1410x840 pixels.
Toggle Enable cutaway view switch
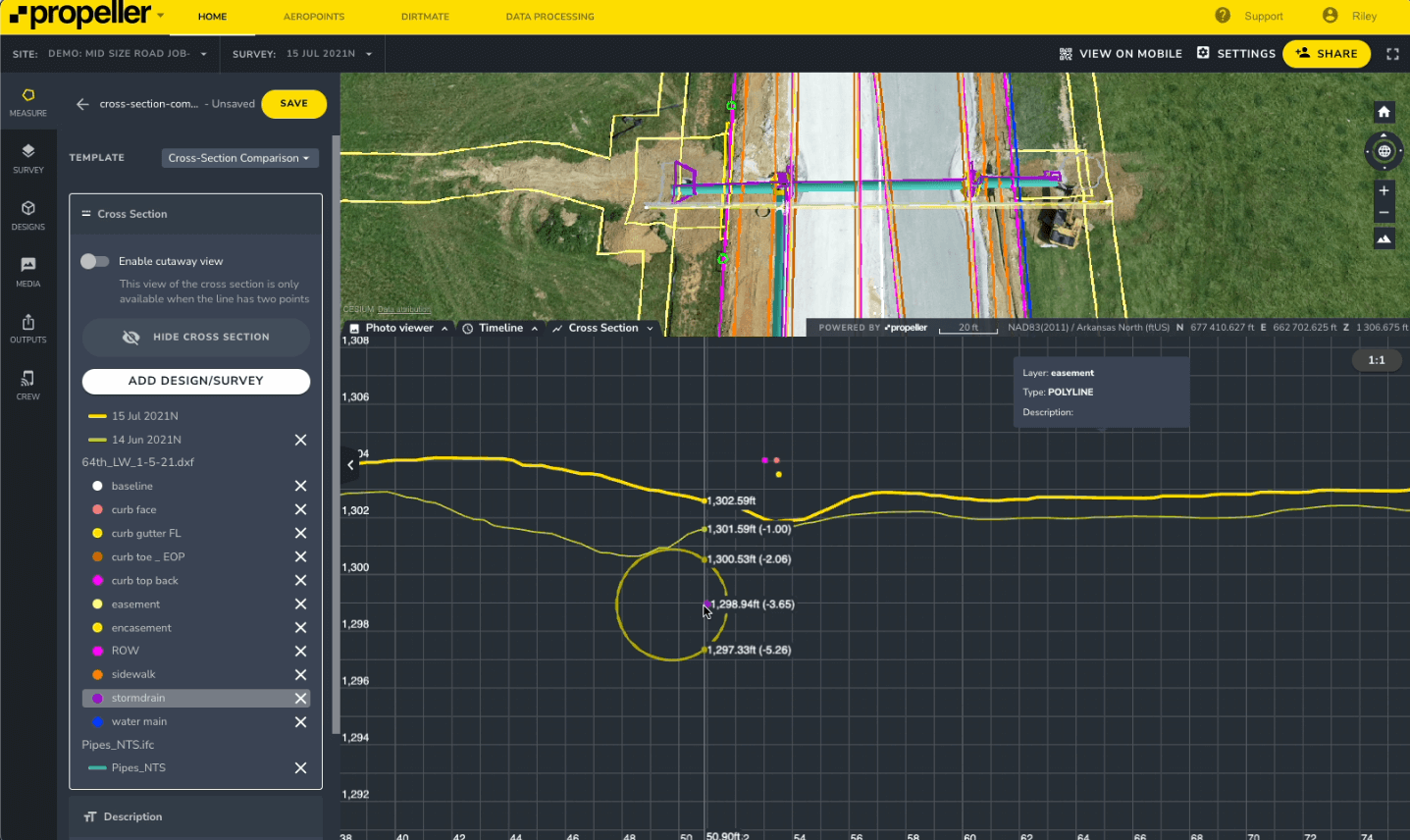coord(95,261)
